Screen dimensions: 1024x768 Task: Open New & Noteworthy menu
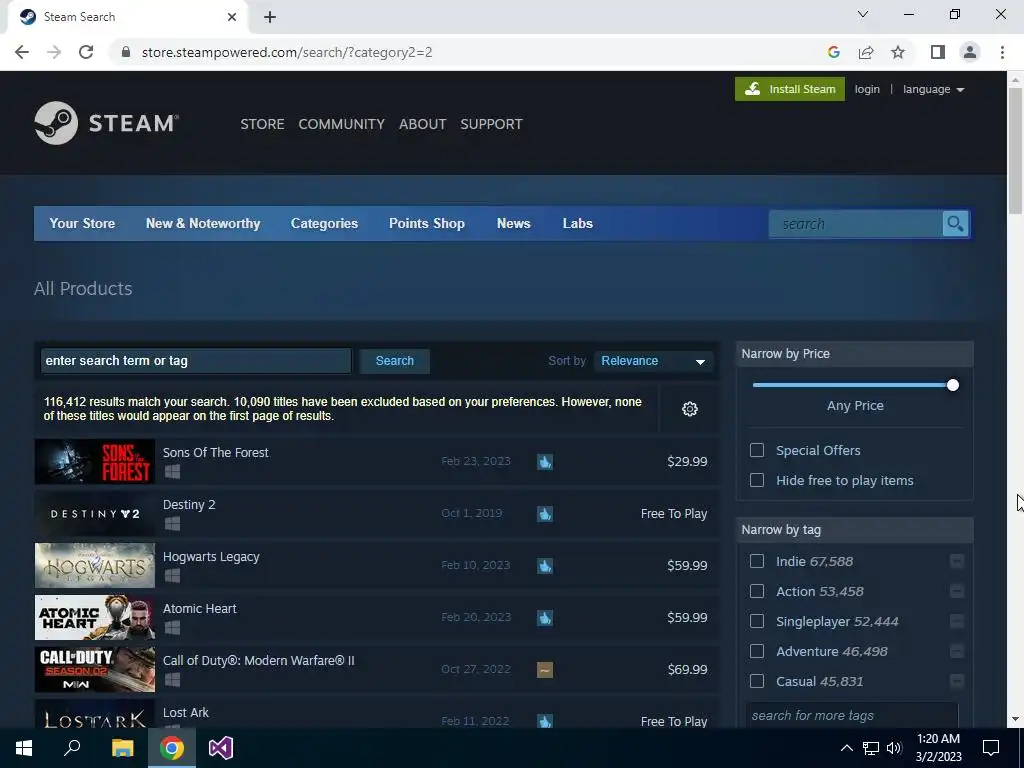(x=203, y=223)
